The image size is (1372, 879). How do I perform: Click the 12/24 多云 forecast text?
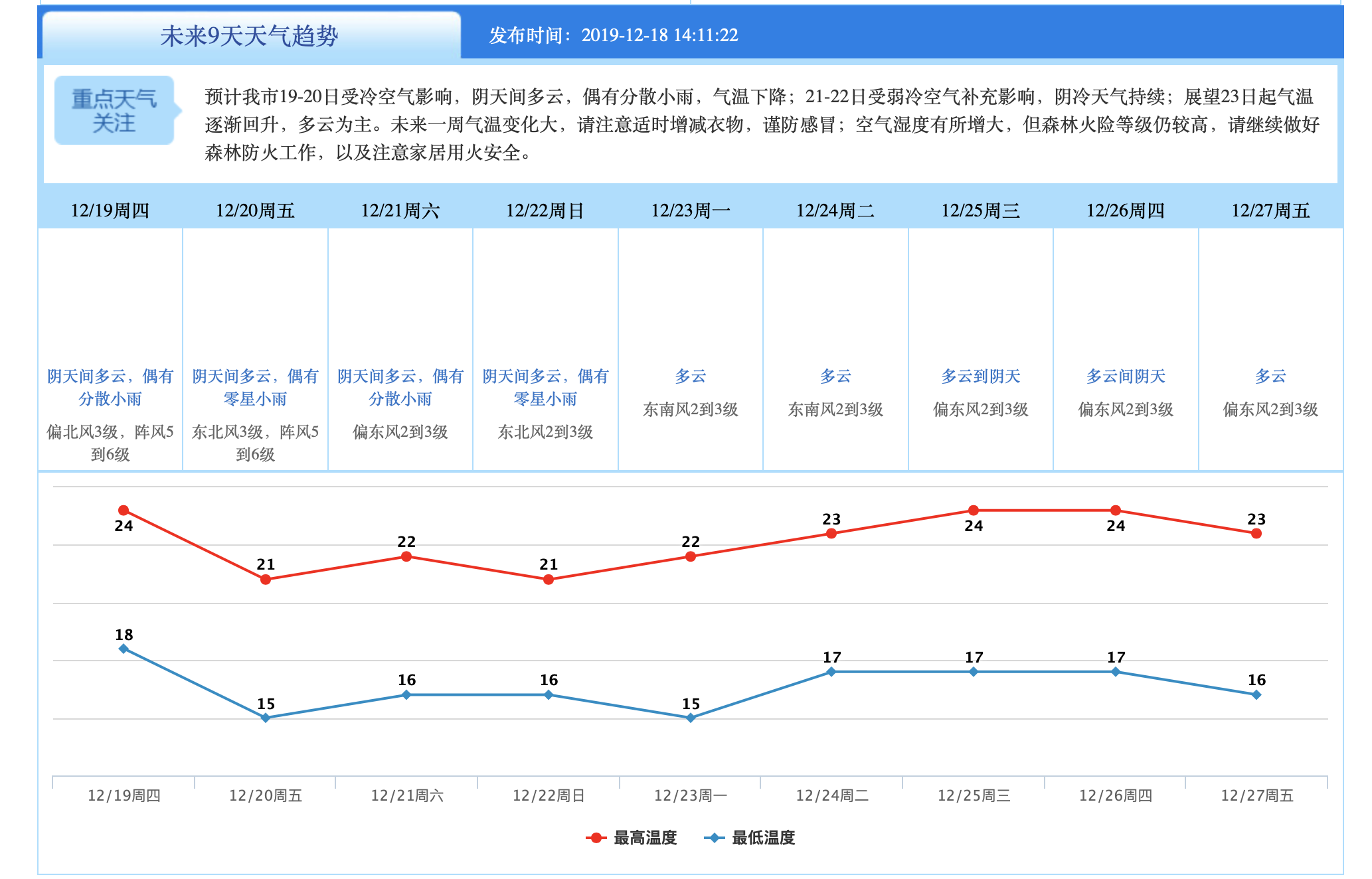coord(835,376)
